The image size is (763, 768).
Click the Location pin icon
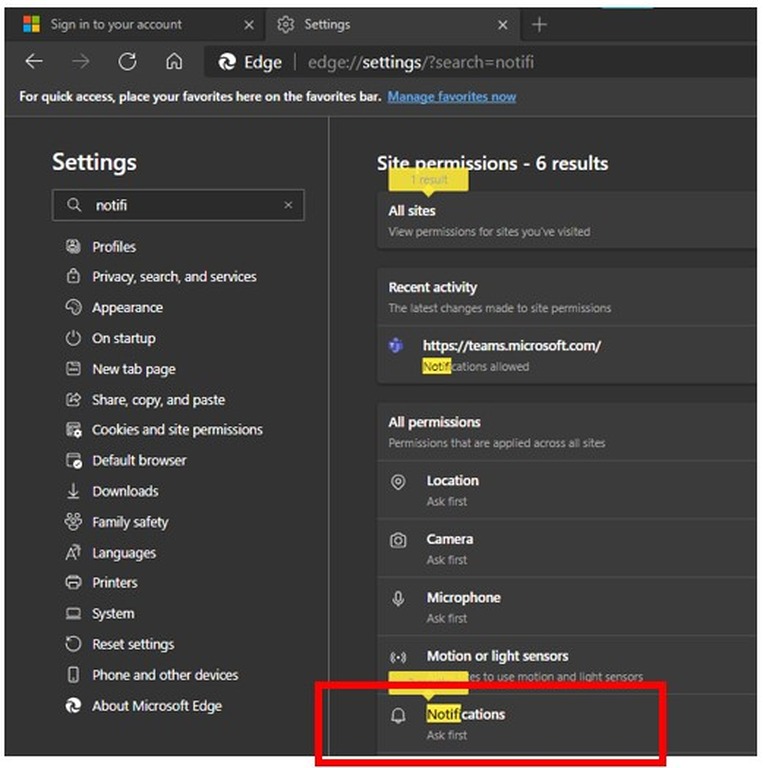coord(398,482)
